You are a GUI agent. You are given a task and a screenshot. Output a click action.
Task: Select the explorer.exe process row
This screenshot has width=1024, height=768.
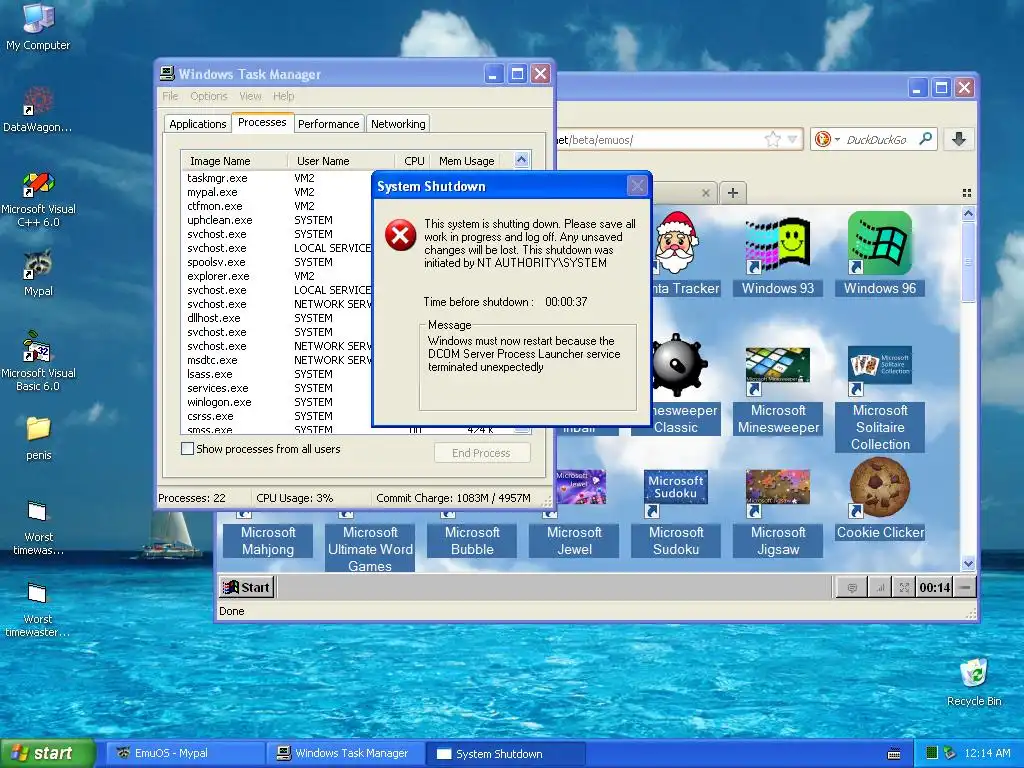tap(277, 276)
